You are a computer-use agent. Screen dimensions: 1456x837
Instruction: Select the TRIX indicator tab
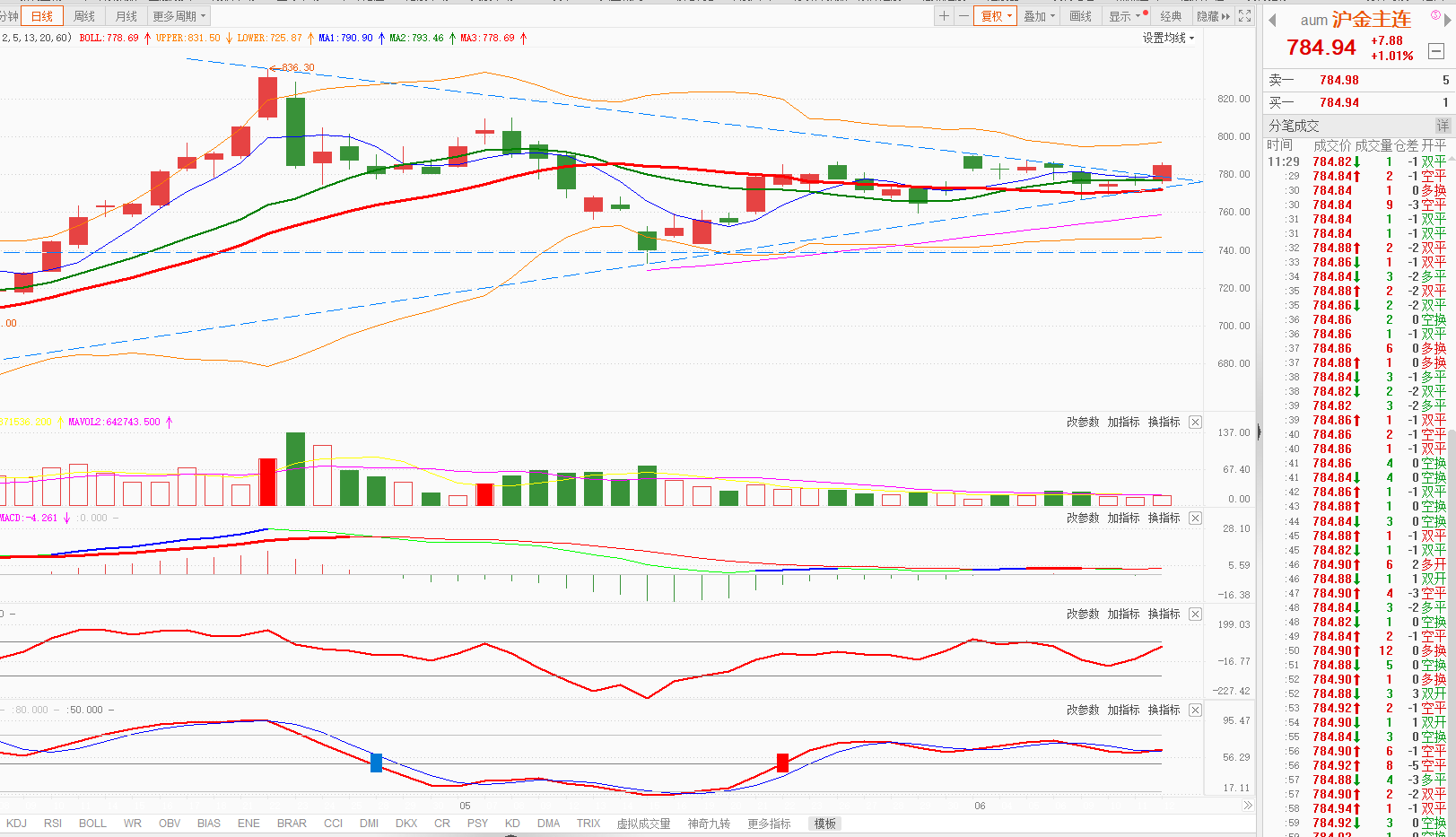(589, 824)
